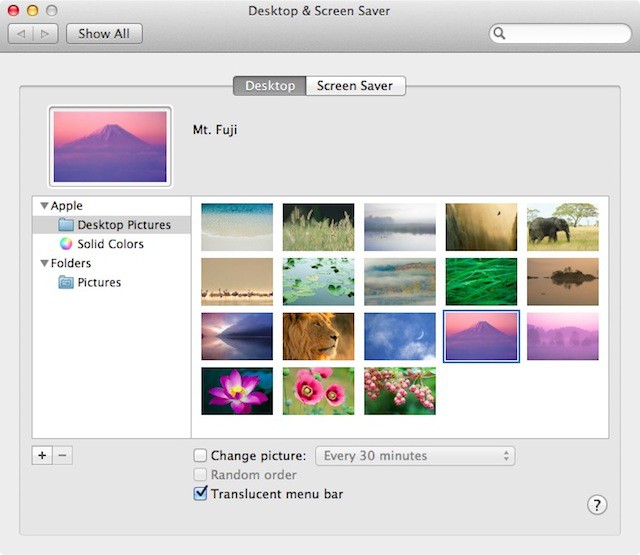This screenshot has width=640, height=555.
Task: Open the Every 30 minutes dropdown
Action: tap(415, 456)
